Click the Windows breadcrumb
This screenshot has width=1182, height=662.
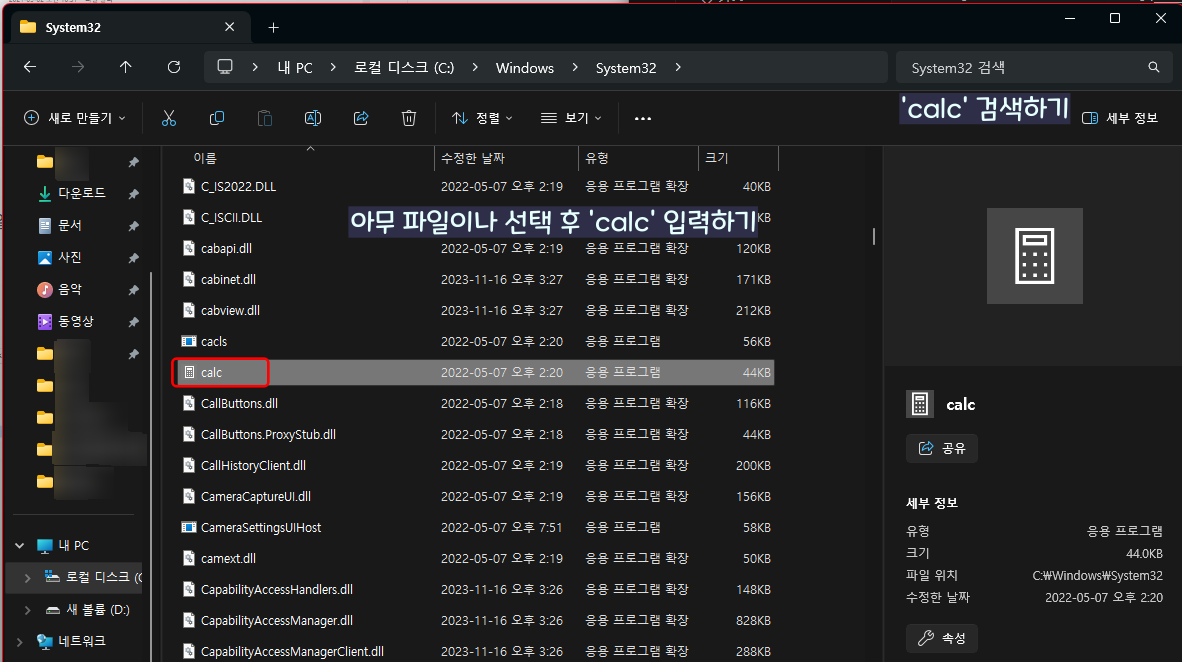[x=525, y=68]
